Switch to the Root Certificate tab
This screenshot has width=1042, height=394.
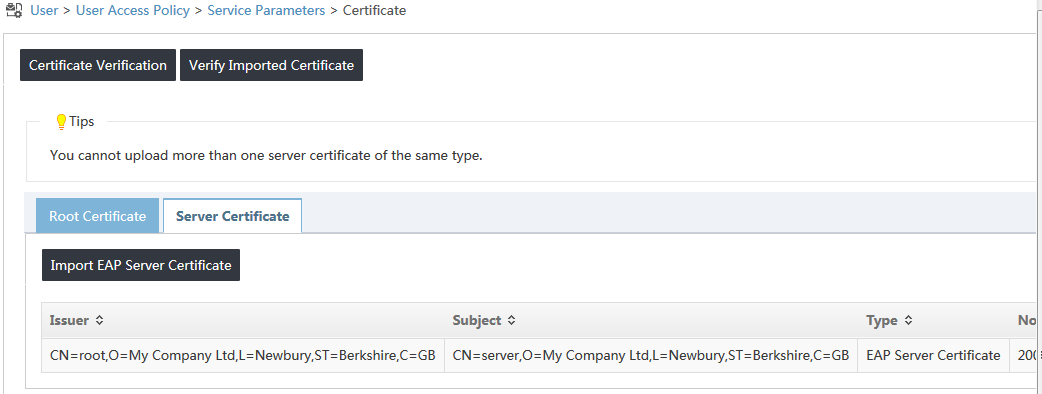[x=98, y=216]
